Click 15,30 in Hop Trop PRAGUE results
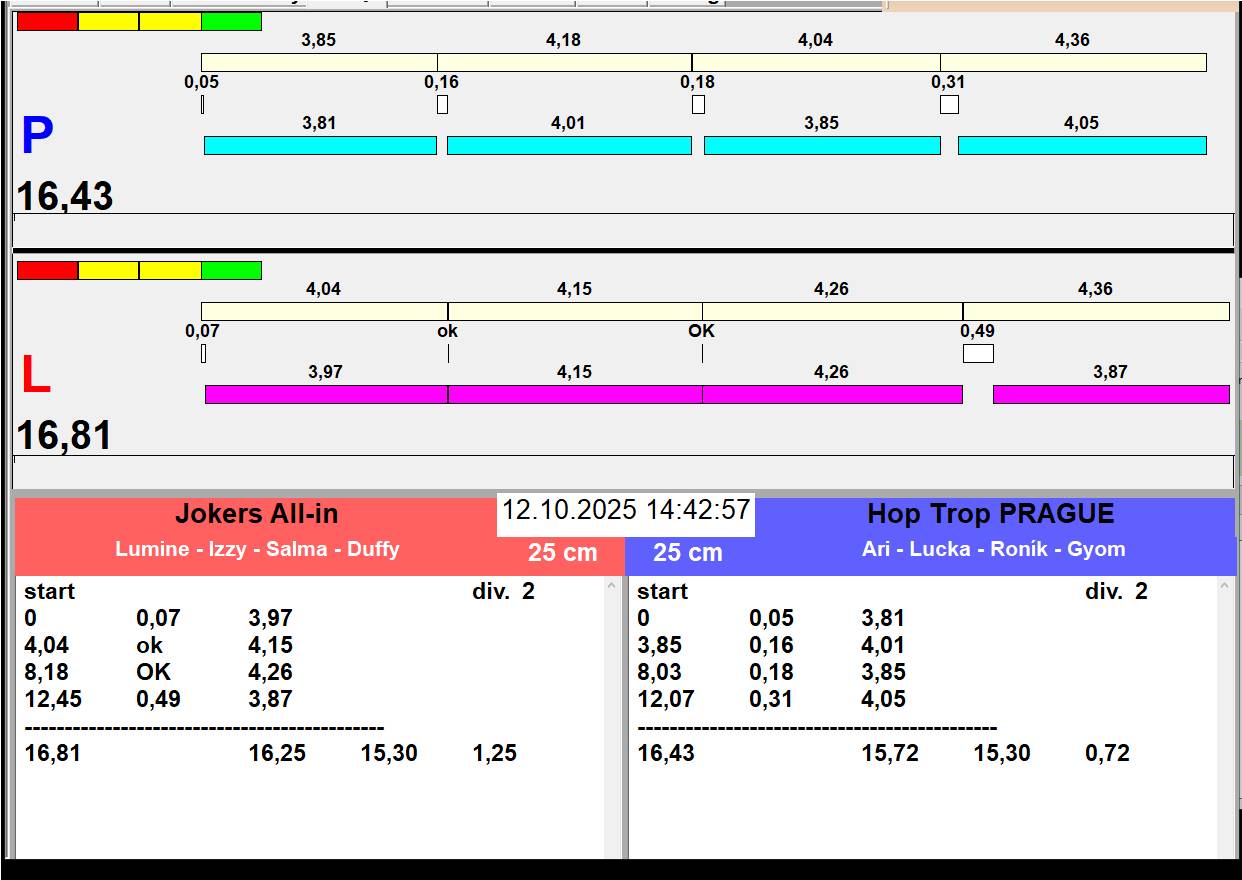Image resolution: width=1242 pixels, height=880 pixels. (1002, 753)
